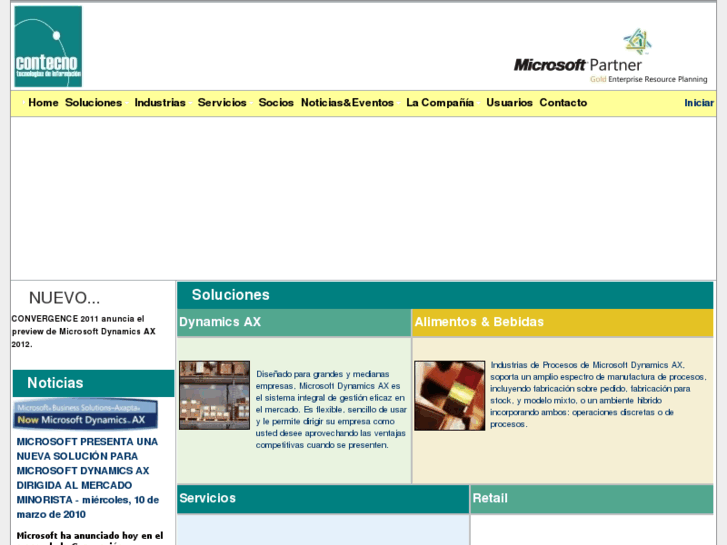Click the Industrias de Procesos description text

598,395
